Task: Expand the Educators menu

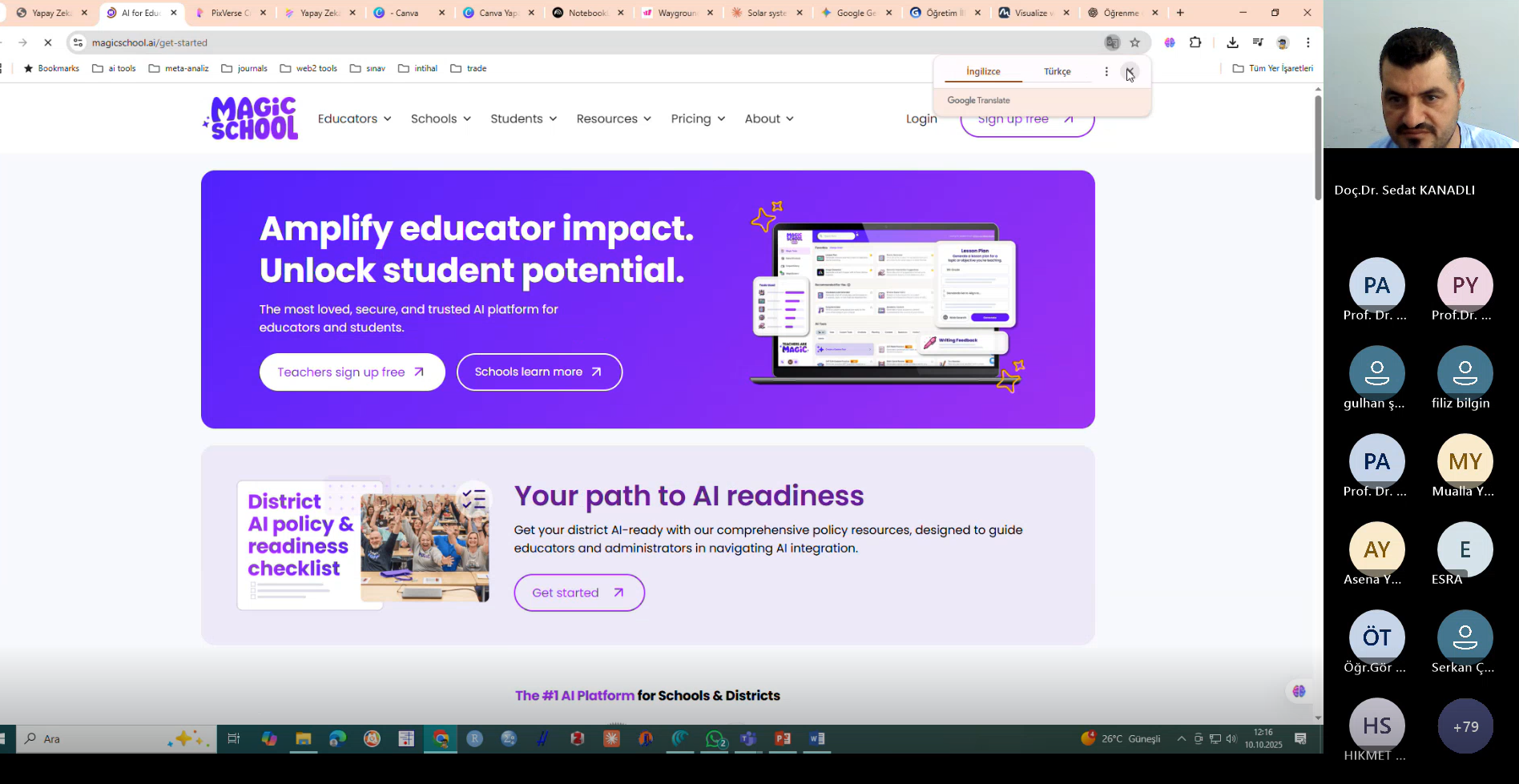Action: click(x=354, y=119)
